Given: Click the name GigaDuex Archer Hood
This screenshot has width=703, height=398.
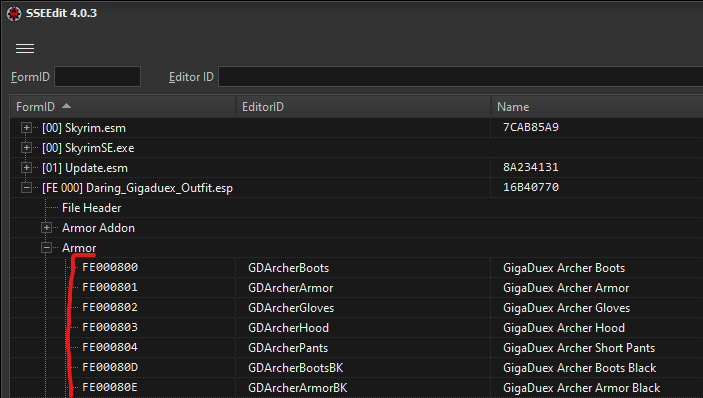Looking at the screenshot, I should [564, 328].
